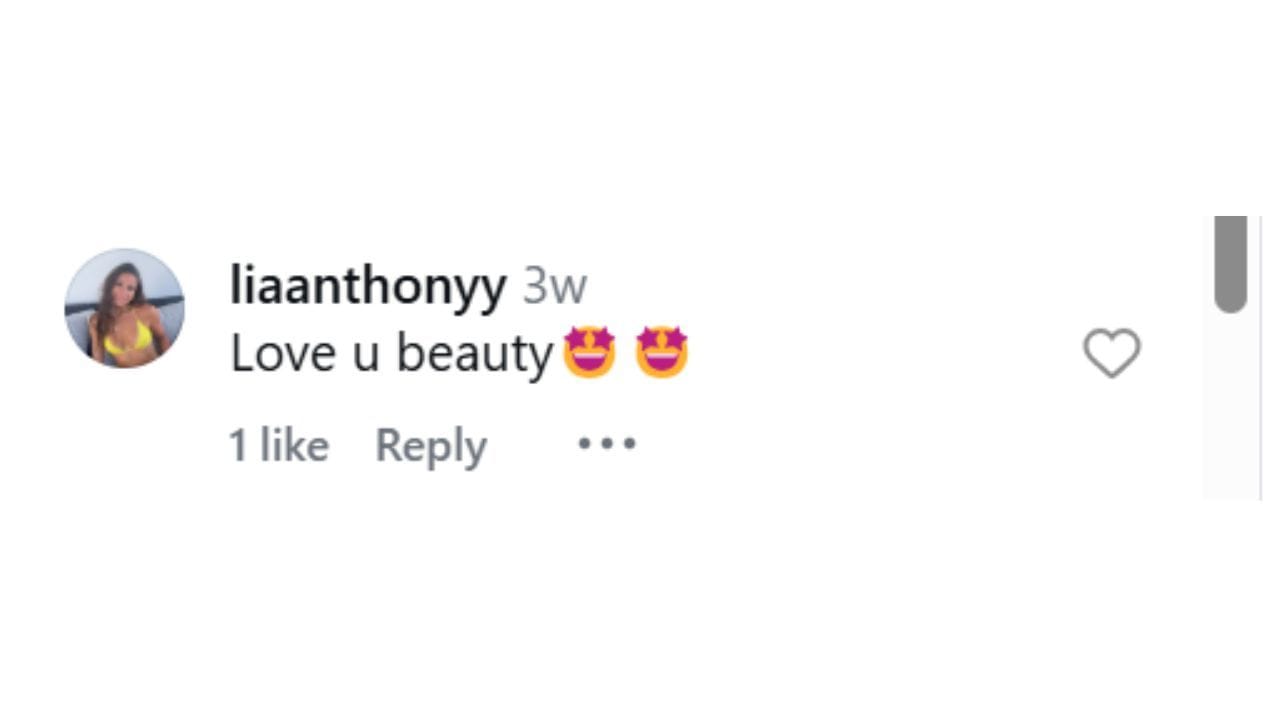1280x720 pixels.
Task: Open the three-dot more options menu
Action: [x=607, y=443]
